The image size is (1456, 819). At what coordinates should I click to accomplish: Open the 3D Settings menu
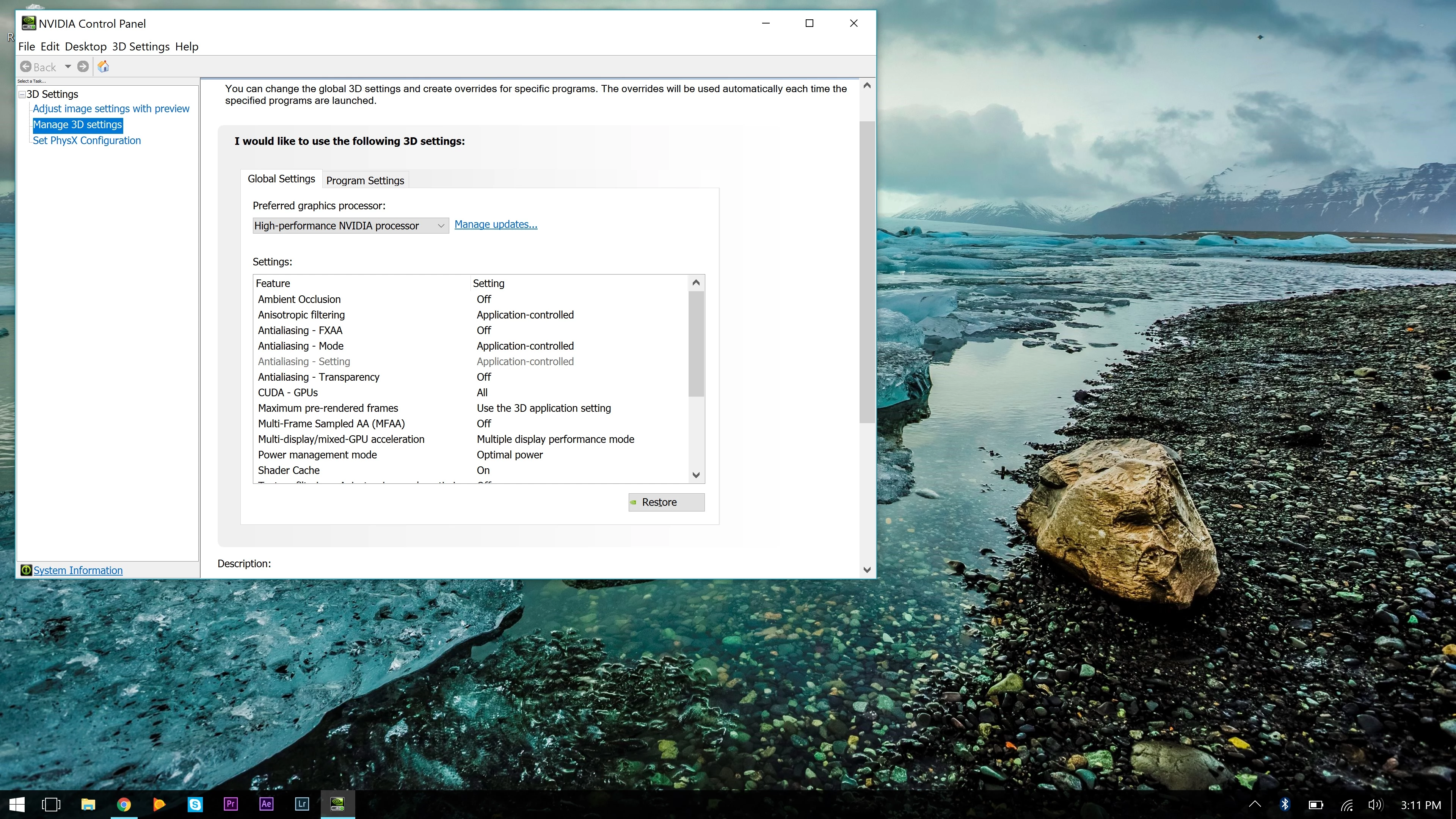click(141, 46)
